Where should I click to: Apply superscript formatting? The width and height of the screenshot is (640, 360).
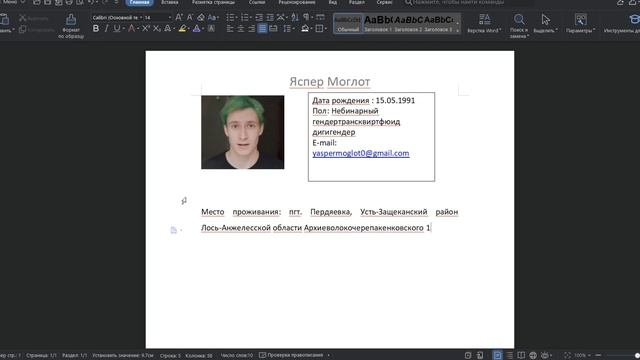[x=146, y=29]
